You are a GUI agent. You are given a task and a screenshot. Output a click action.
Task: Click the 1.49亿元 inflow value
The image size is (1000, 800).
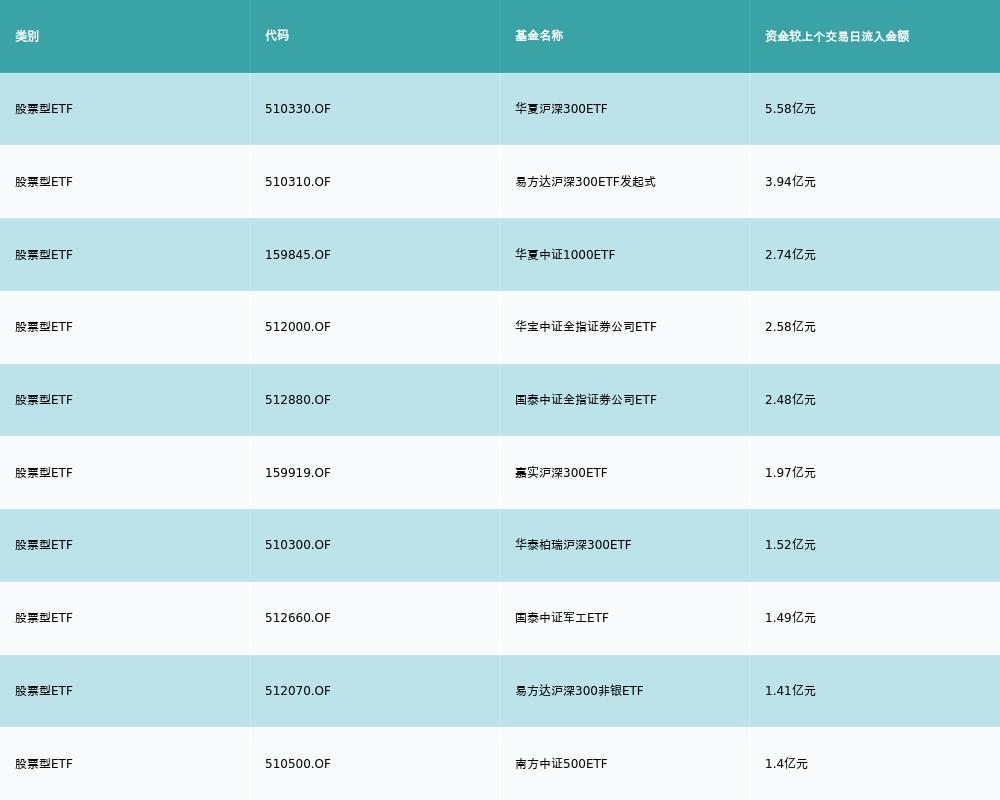tap(790, 618)
